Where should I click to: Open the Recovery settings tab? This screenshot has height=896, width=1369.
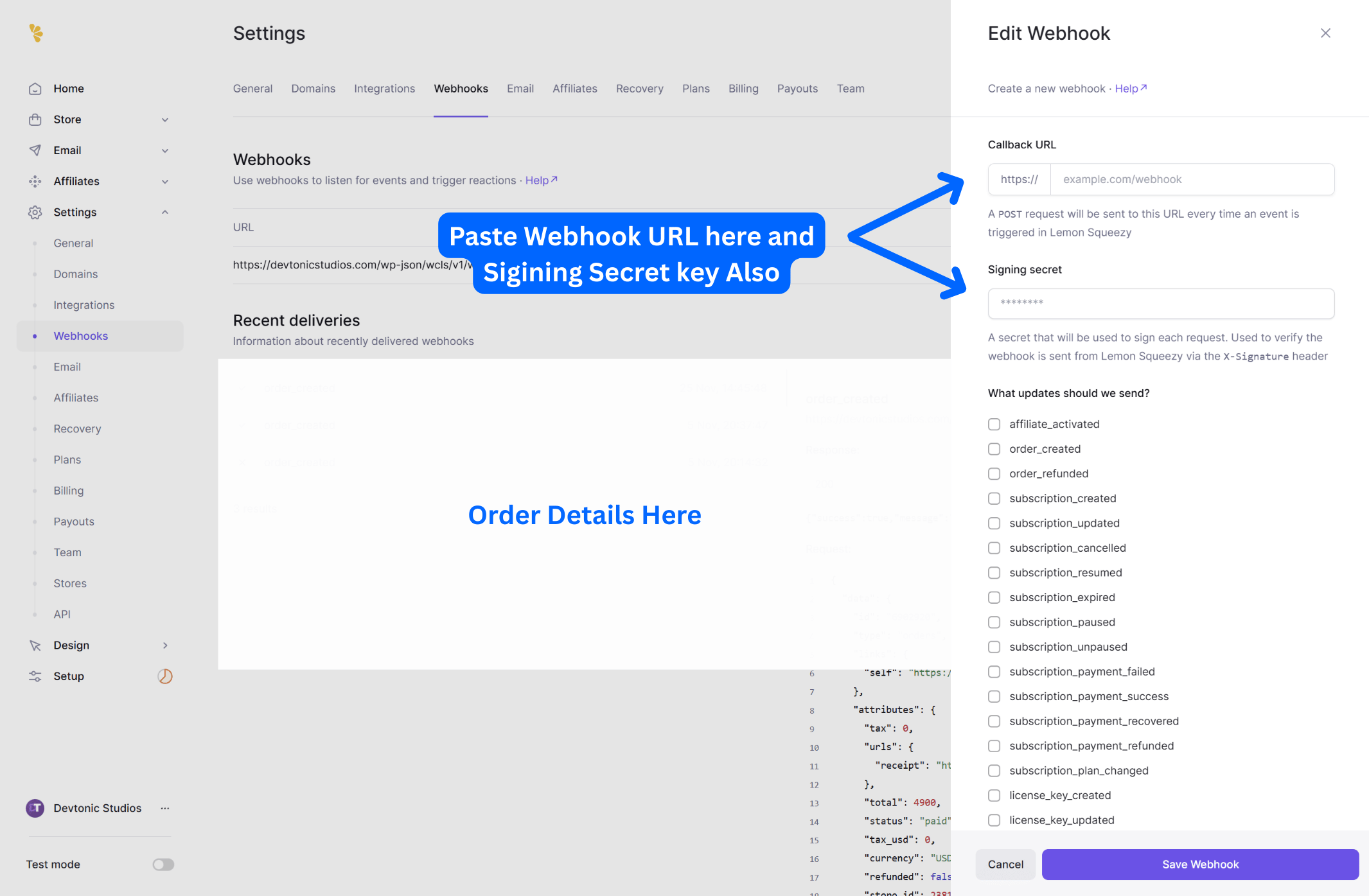click(639, 89)
